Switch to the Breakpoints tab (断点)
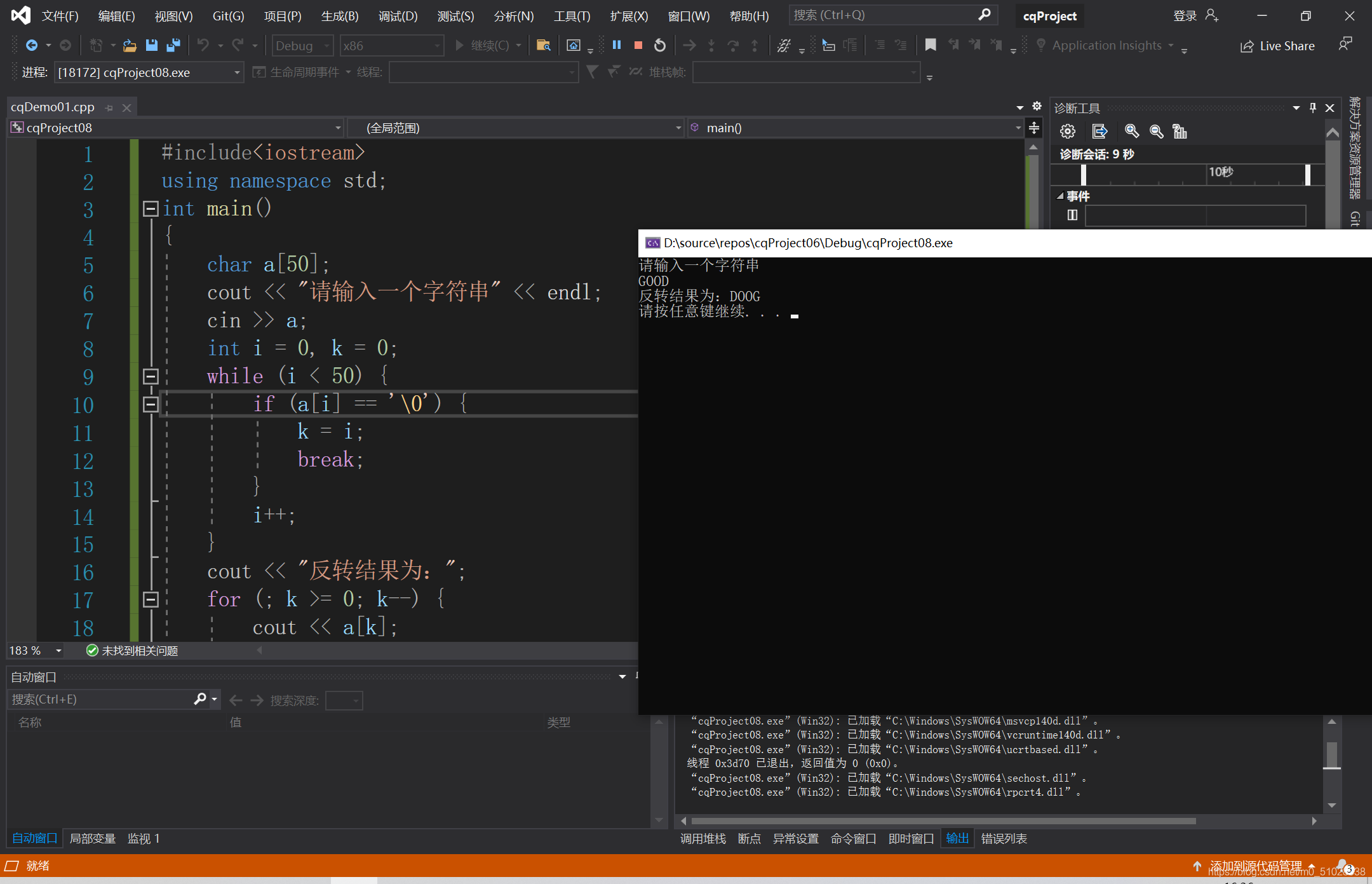 (x=750, y=839)
